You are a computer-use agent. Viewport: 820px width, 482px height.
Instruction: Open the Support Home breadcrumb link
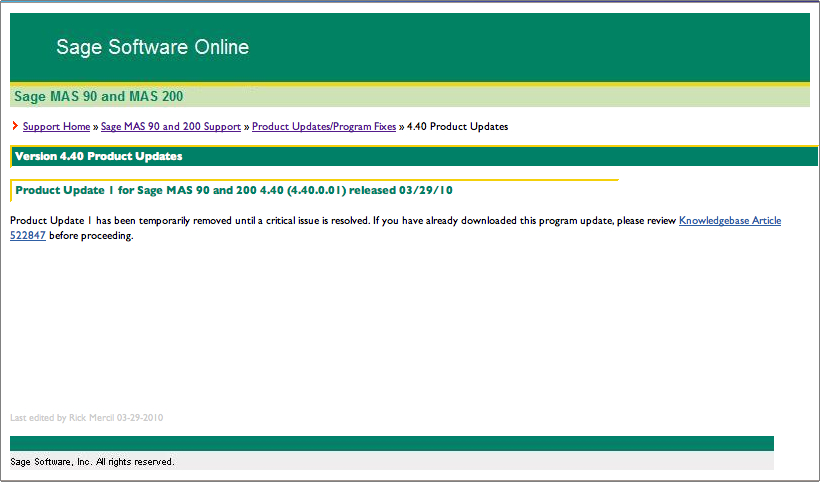pos(56,127)
